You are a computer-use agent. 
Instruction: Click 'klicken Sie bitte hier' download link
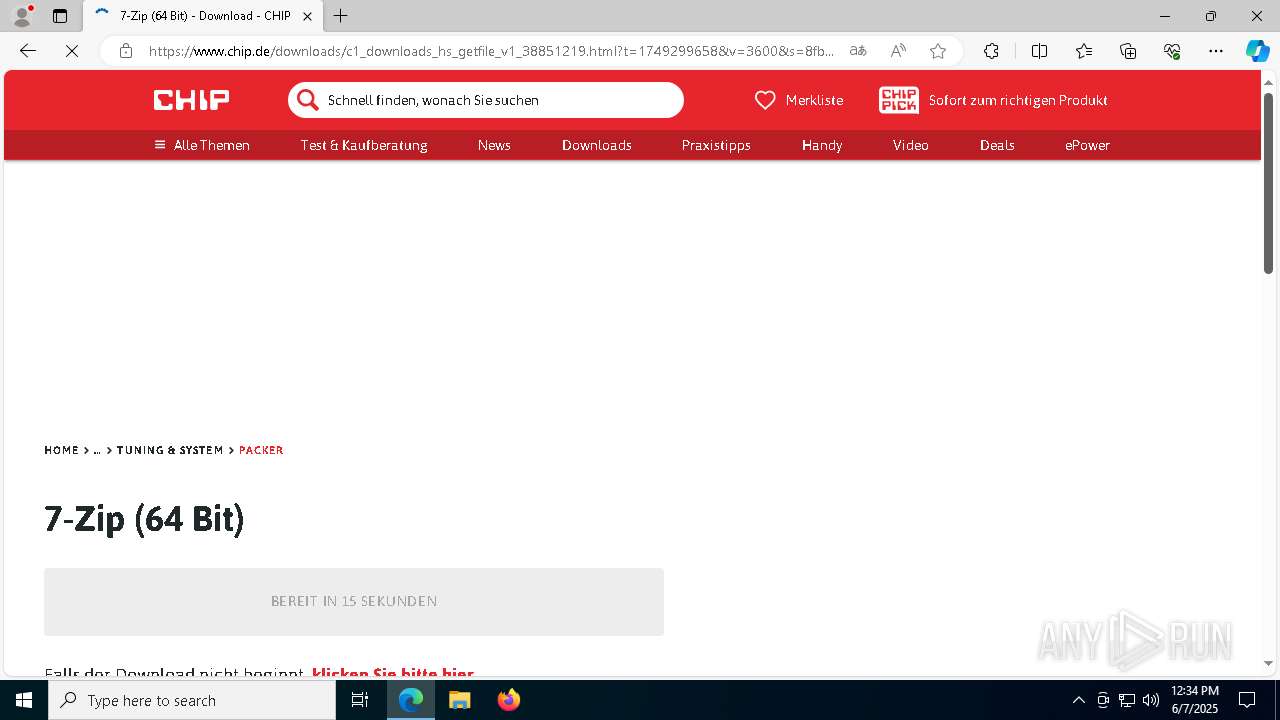point(393,674)
